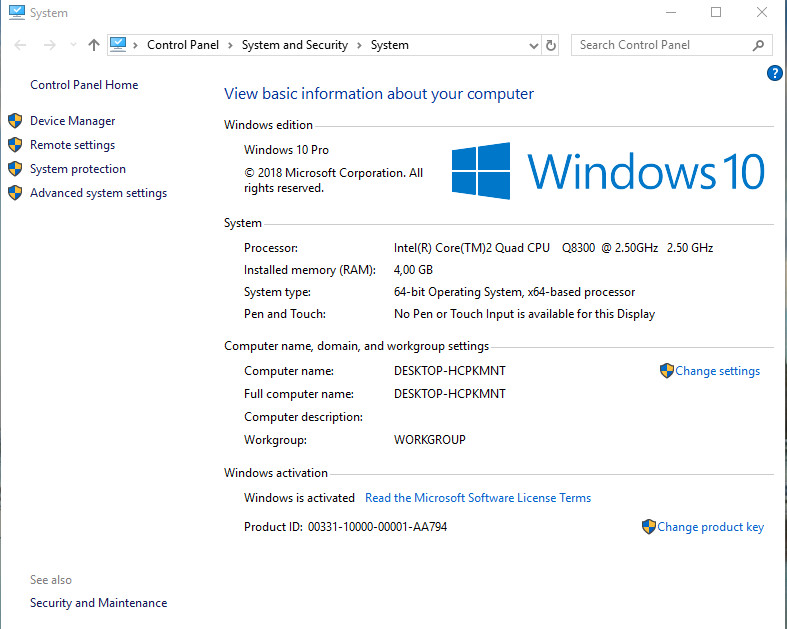Select Control Panel breadcrumb
The height and width of the screenshot is (629, 787).
pyautogui.click(x=183, y=45)
